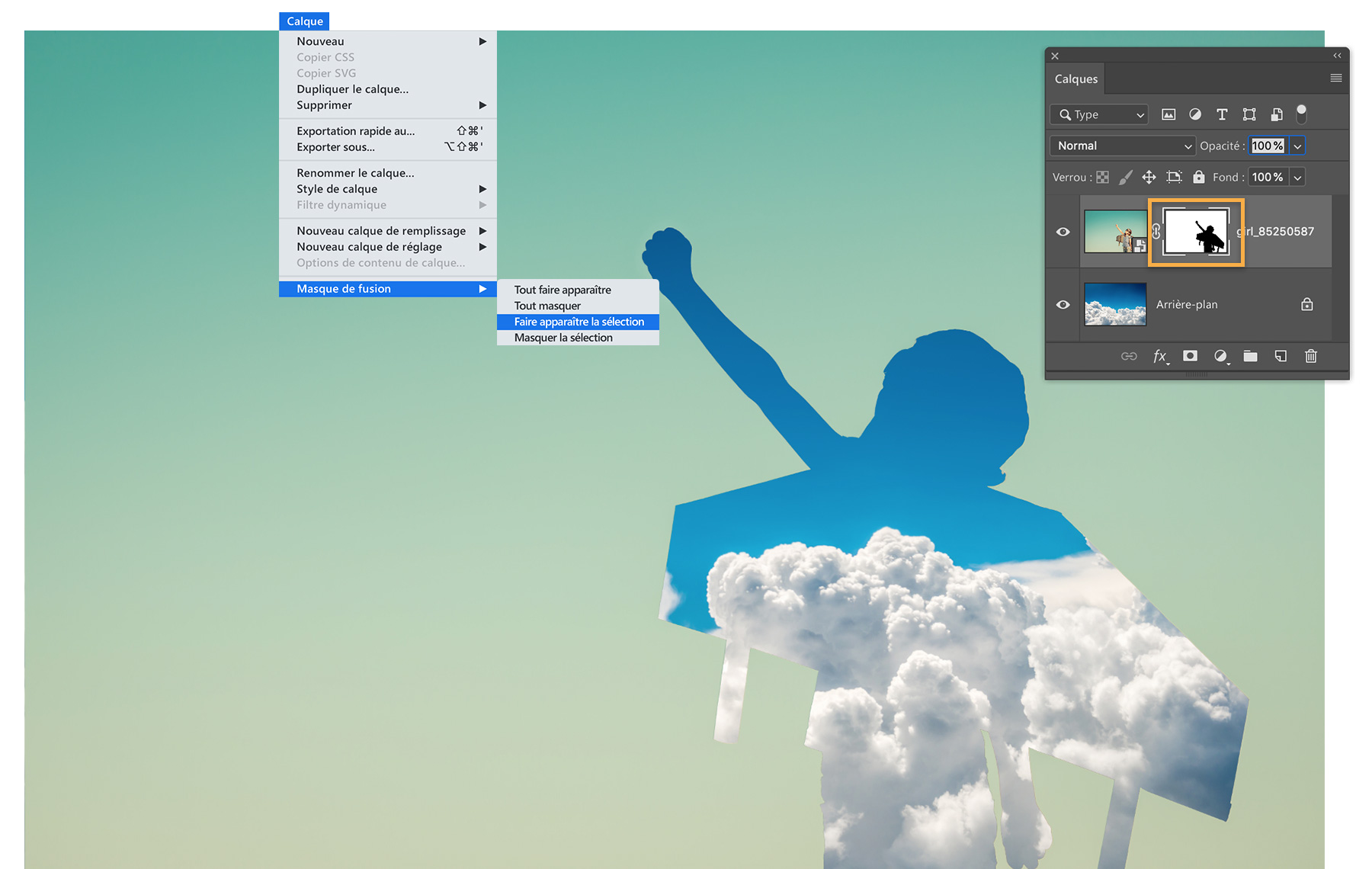Lock layer position move icon
This screenshot has height=869, width=1372.
coord(1149,177)
